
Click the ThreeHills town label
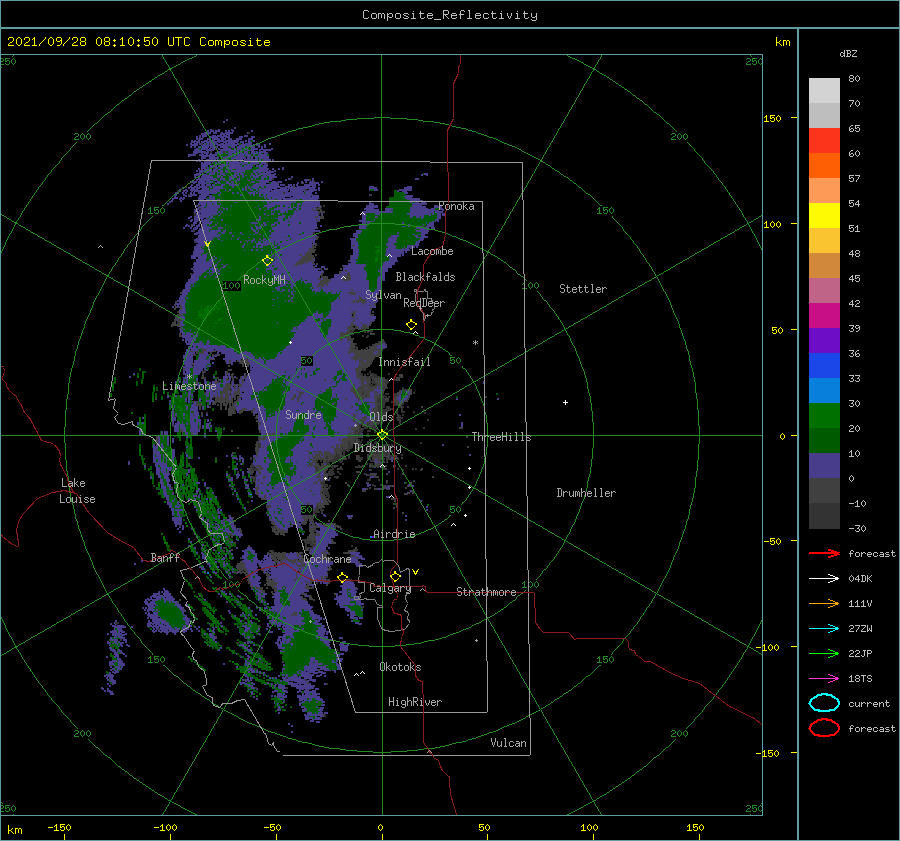501,437
